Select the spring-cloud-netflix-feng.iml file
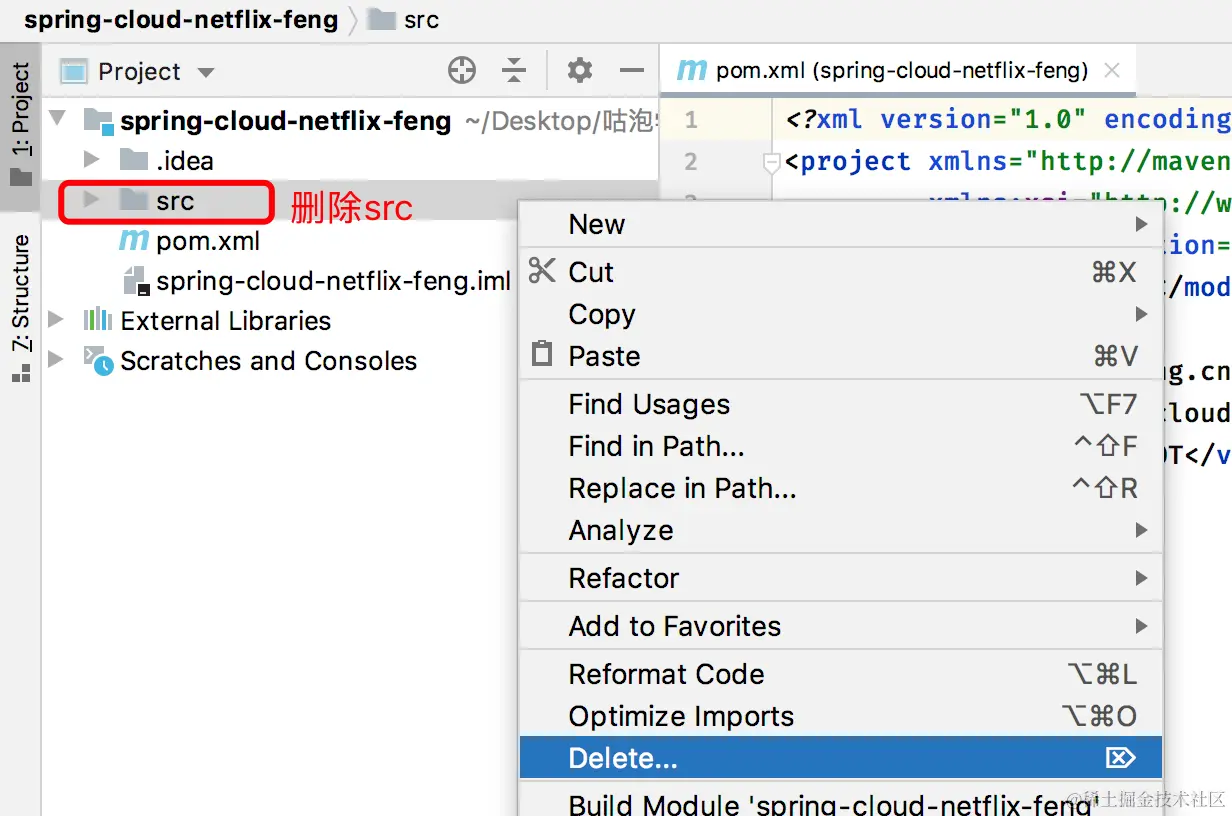1232x816 pixels. tap(332, 281)
